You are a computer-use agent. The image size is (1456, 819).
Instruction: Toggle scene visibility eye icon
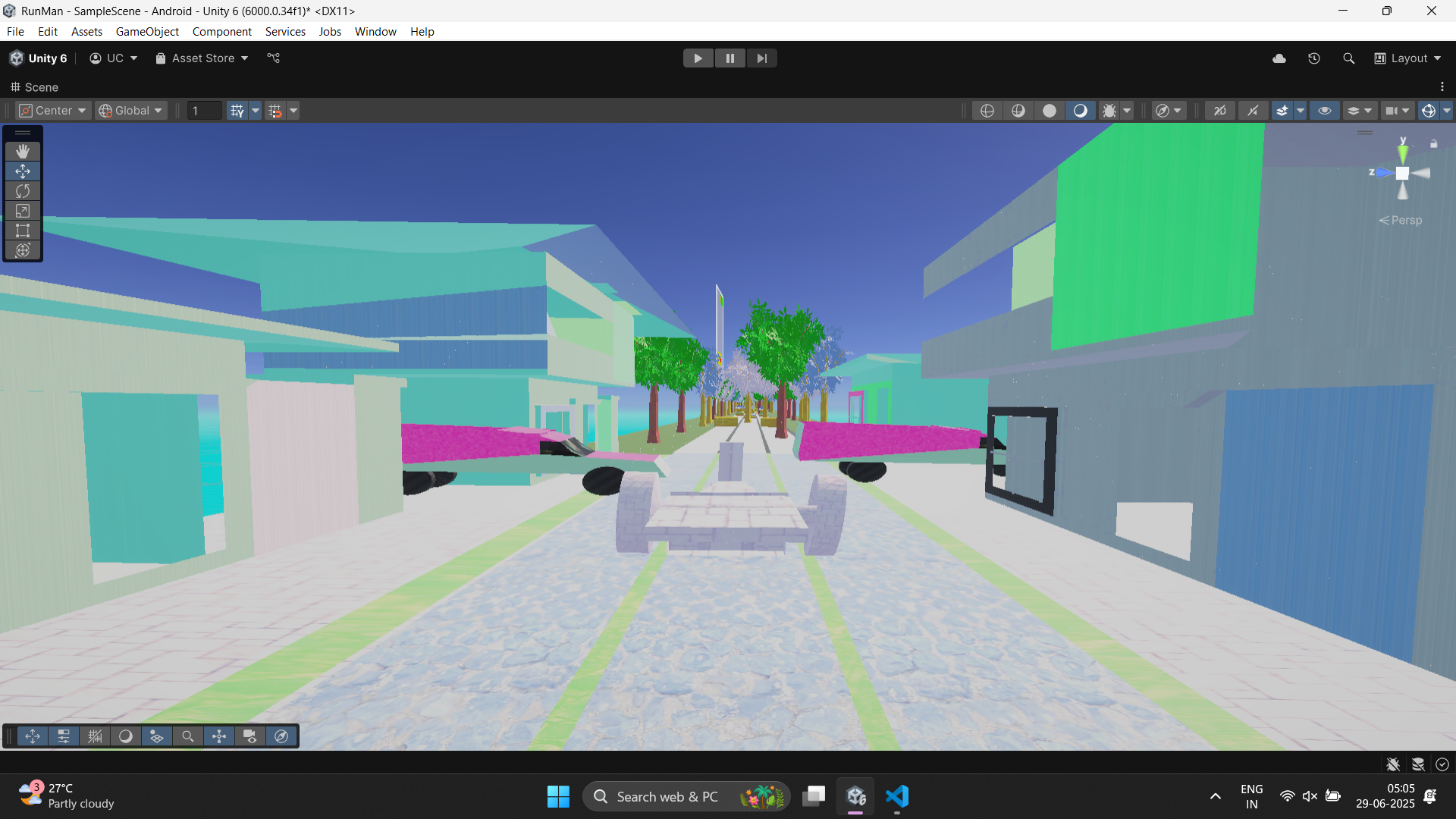(x=1325, y=111)
